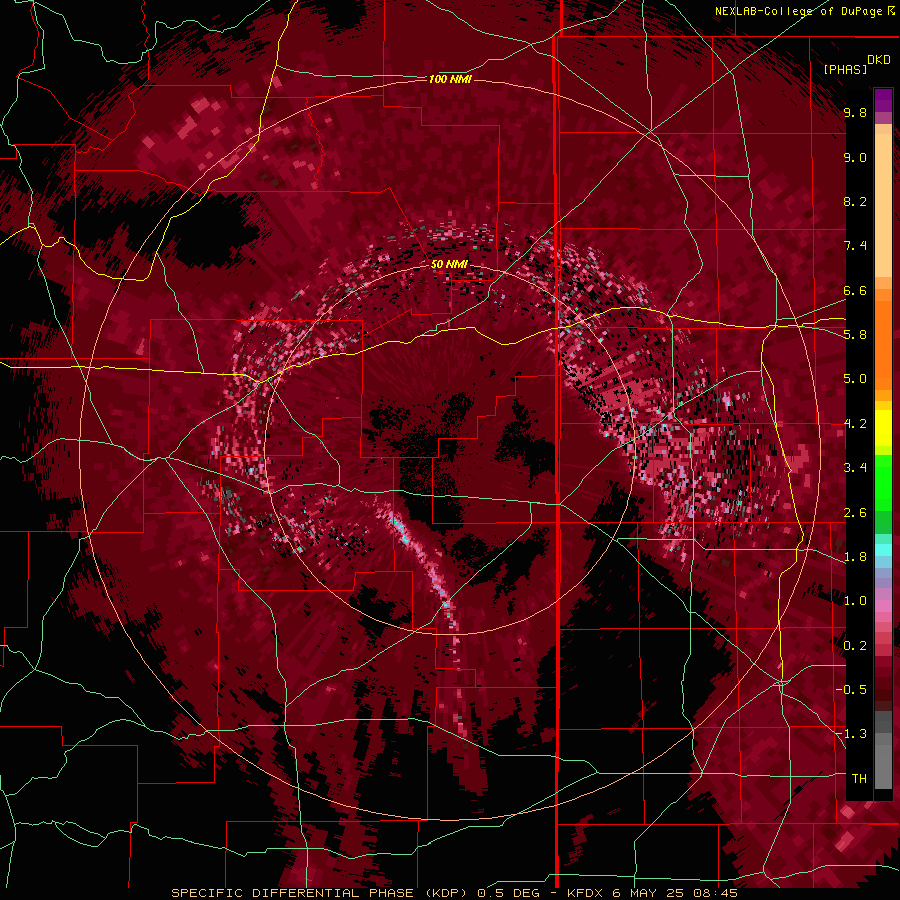This screenshot has height=900, width=900.
Task: Click the 8.2 color scale value
Action: tap(855, 201)
